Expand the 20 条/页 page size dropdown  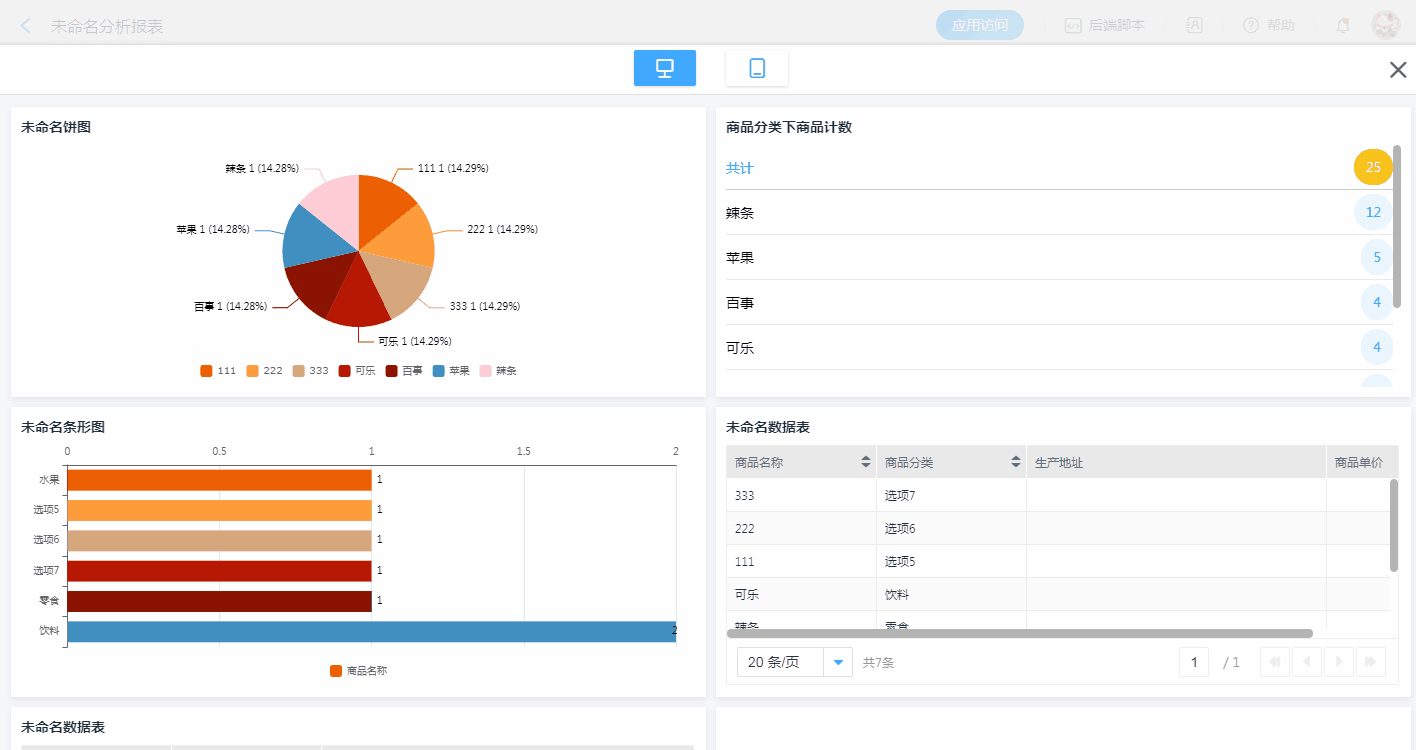pos(837,662)
